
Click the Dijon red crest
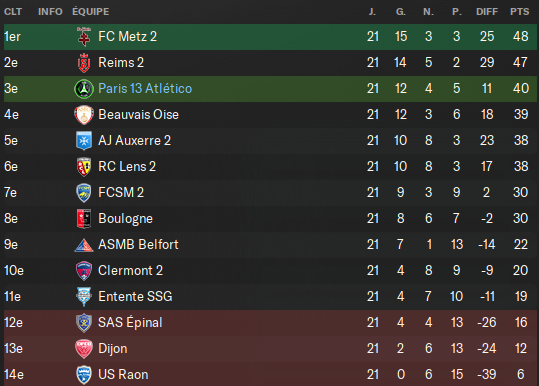point(84,349)
